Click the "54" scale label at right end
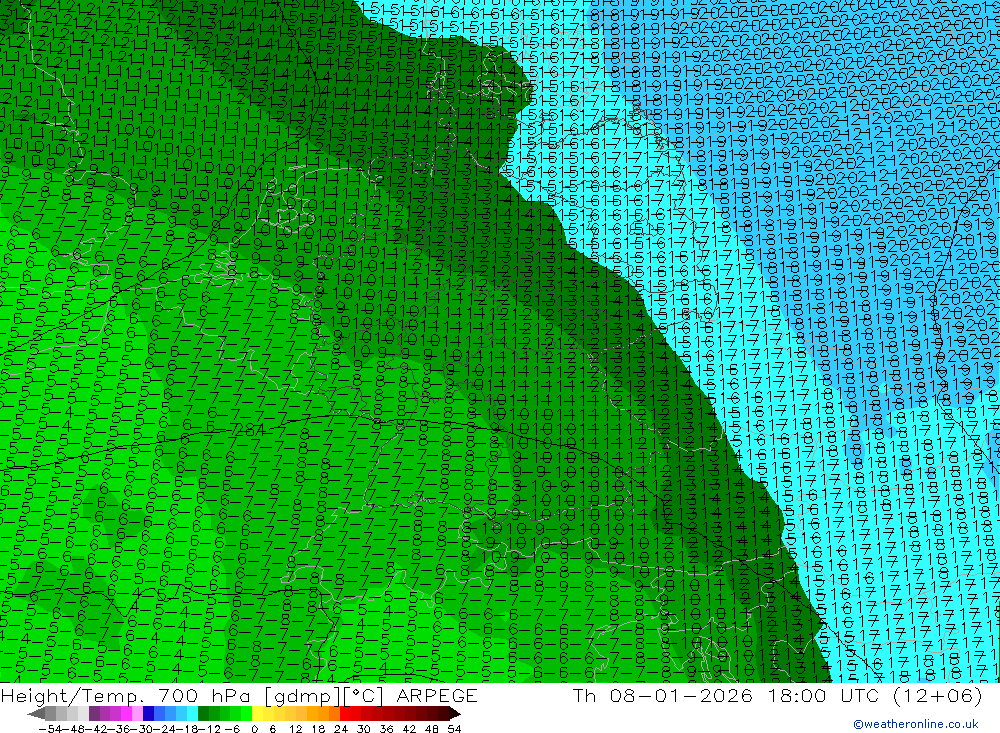This screenshot has height=733, width=1000. click(x=454, y=729)
